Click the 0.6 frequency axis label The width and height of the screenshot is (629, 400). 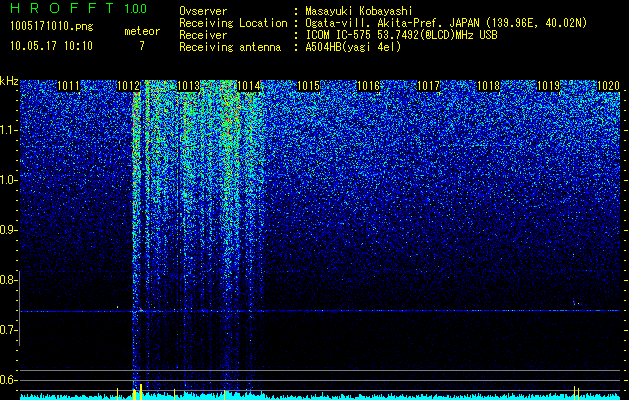click(8, 380)
